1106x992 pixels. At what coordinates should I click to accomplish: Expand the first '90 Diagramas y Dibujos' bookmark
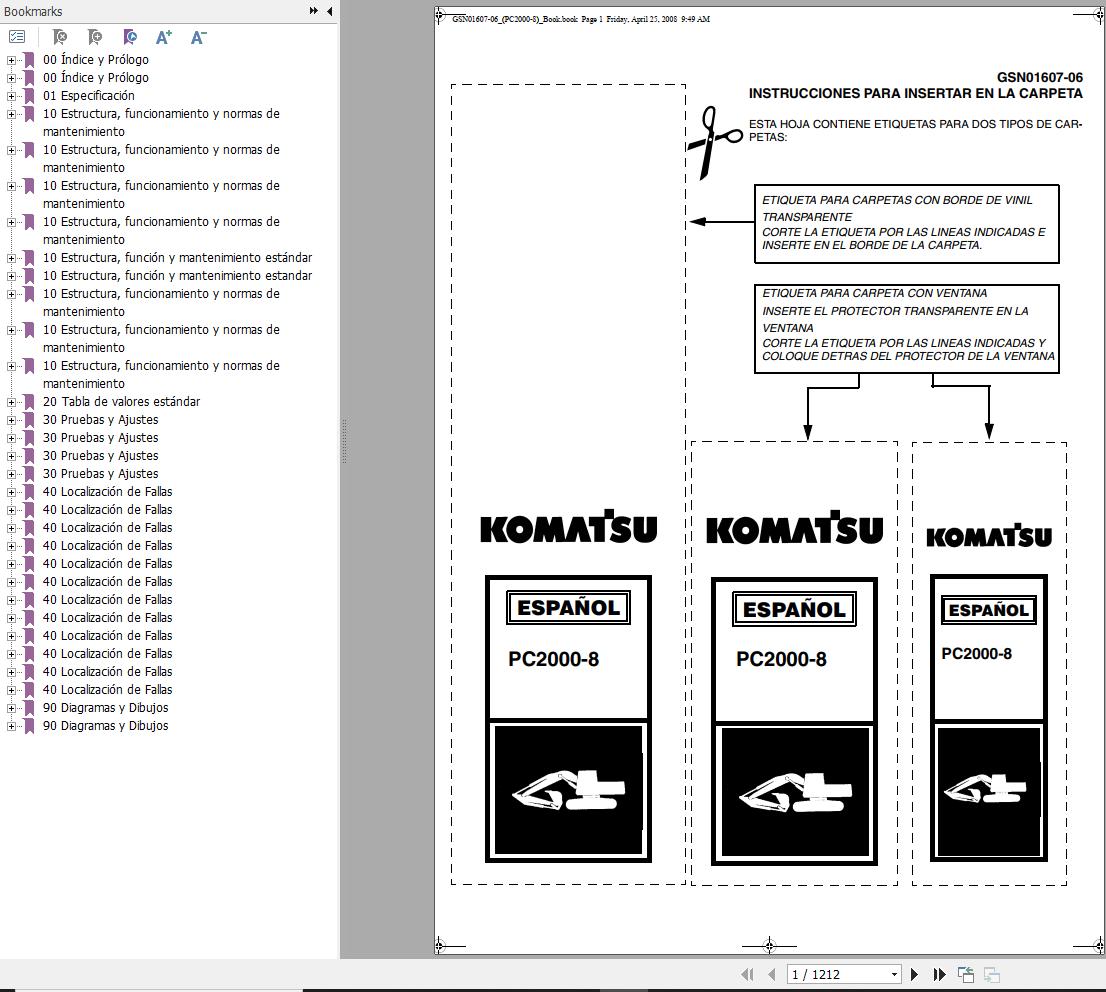point(11,708)
